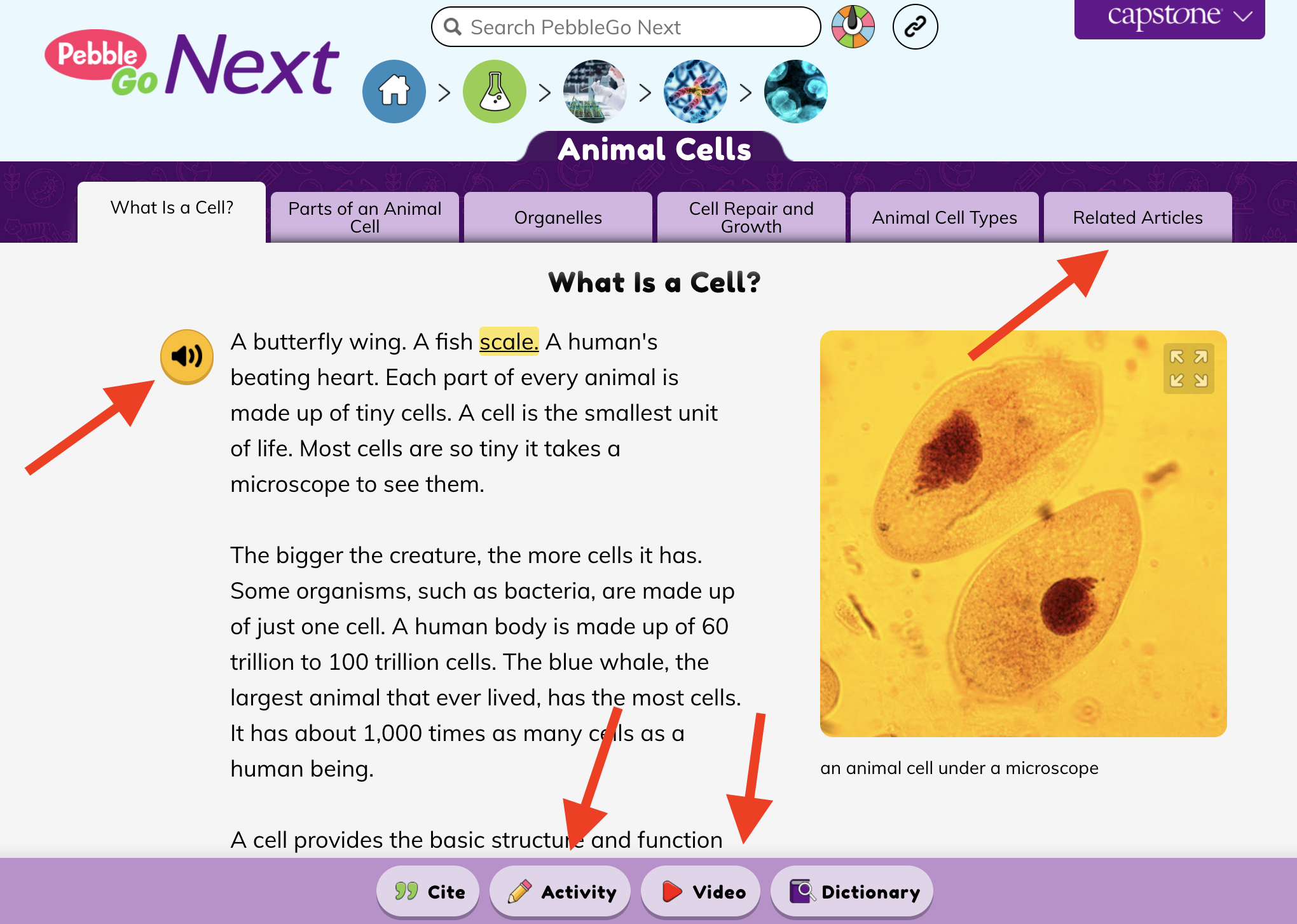Expand breadcrumb science category icon
1297x924 pixels.
pyautogui.click(x=494, y=90)
